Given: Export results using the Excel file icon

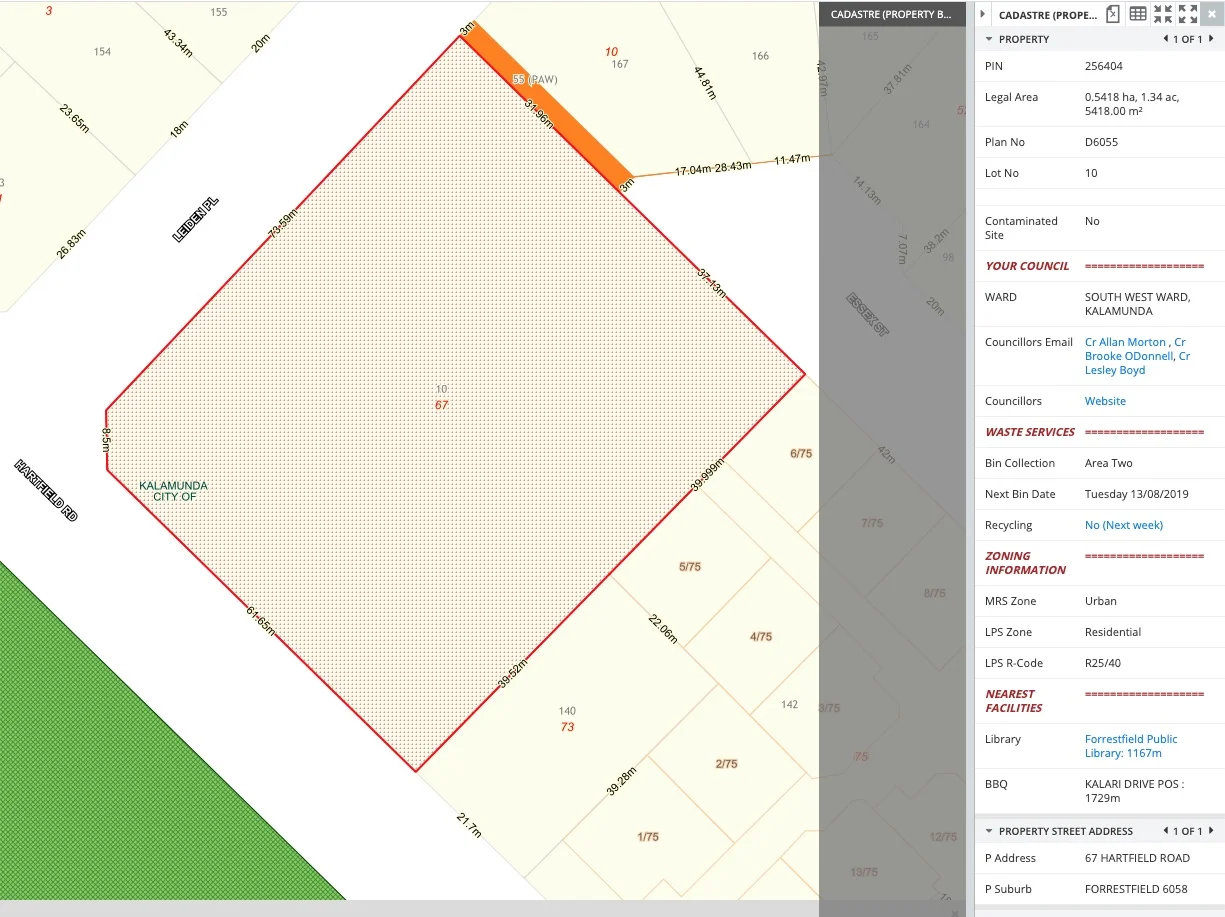Looking at the screenshot, I should coord(1113,14).
